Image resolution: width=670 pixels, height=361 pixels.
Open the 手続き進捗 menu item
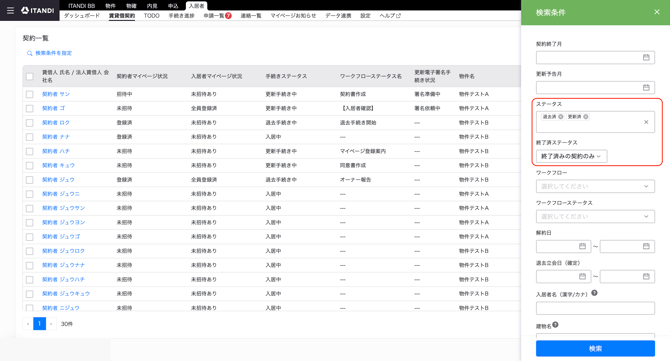click(x=182, y=16)
